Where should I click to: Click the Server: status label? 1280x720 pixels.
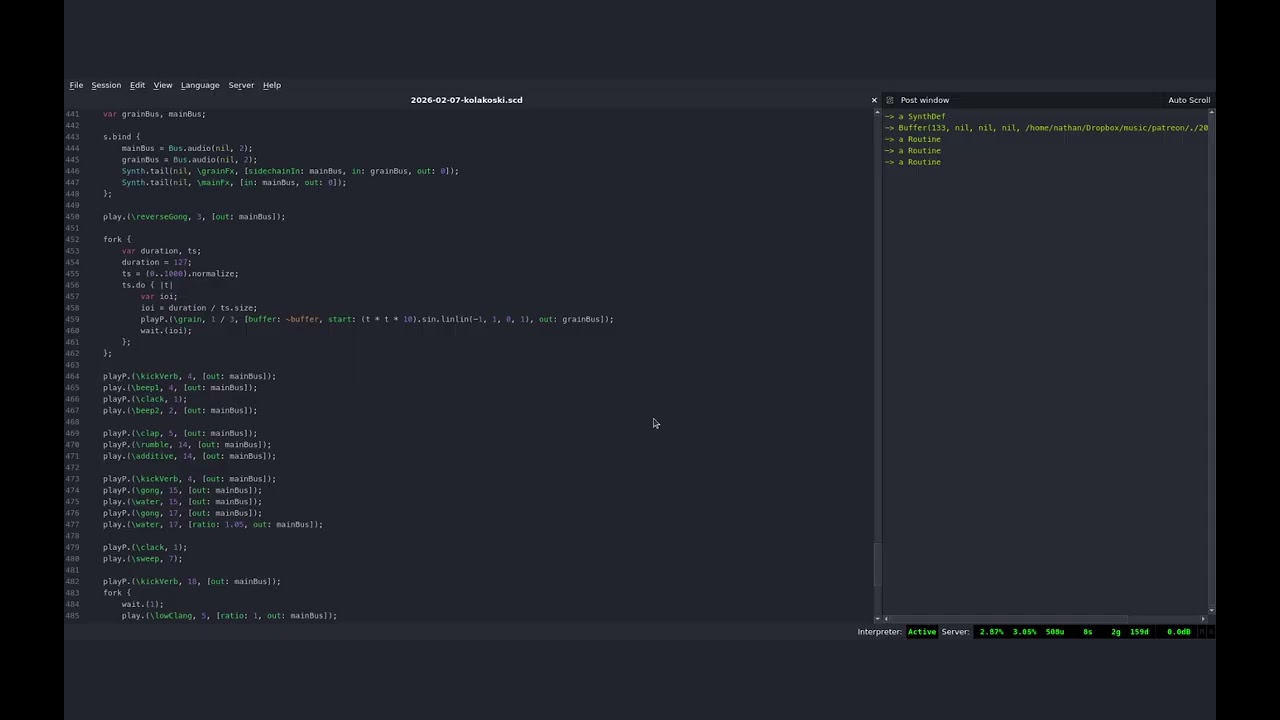pyautogui.click(x=955, y=632)
